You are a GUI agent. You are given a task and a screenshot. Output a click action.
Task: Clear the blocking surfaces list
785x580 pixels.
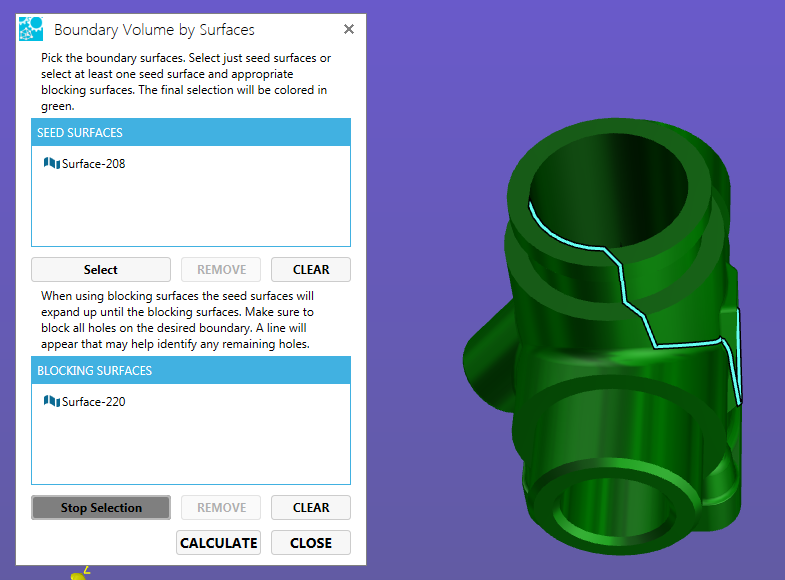click(311, 507)
